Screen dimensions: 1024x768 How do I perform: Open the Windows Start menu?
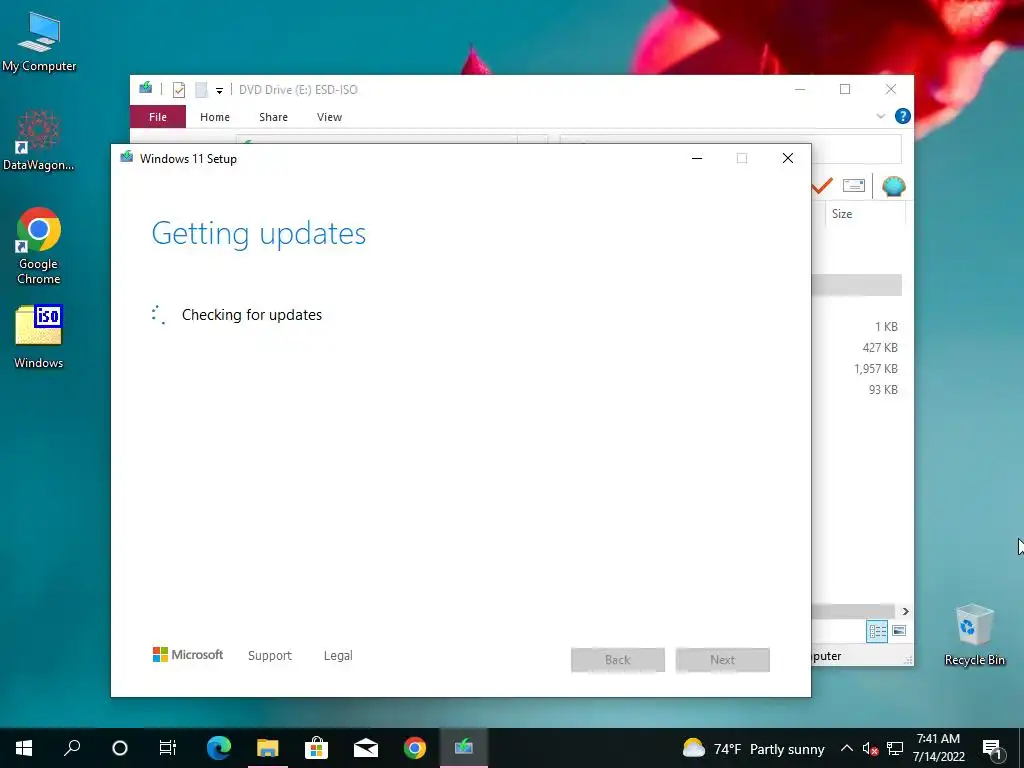coord(24,748)
